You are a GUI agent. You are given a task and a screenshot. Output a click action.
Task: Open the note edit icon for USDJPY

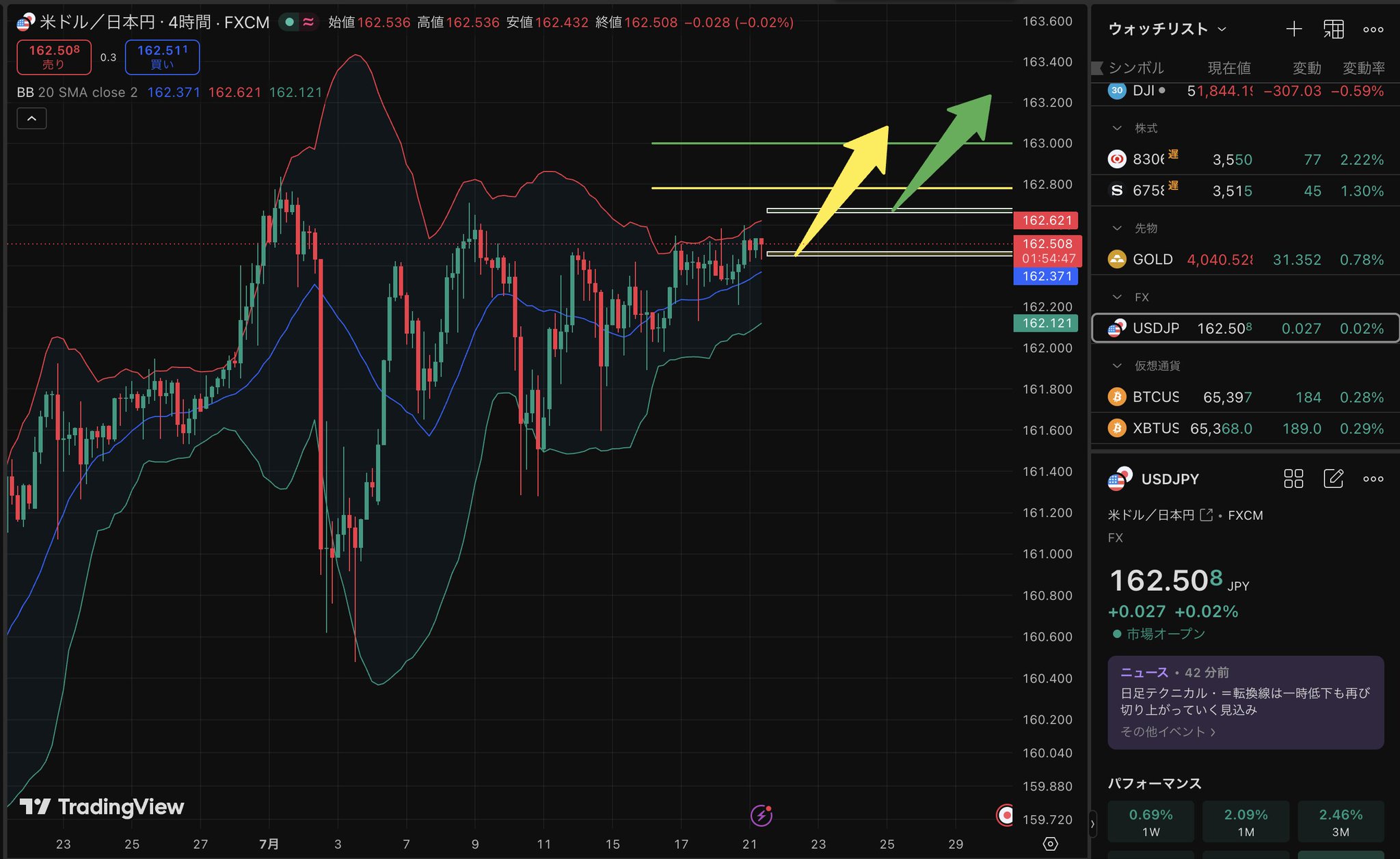tap(1334, 479)
